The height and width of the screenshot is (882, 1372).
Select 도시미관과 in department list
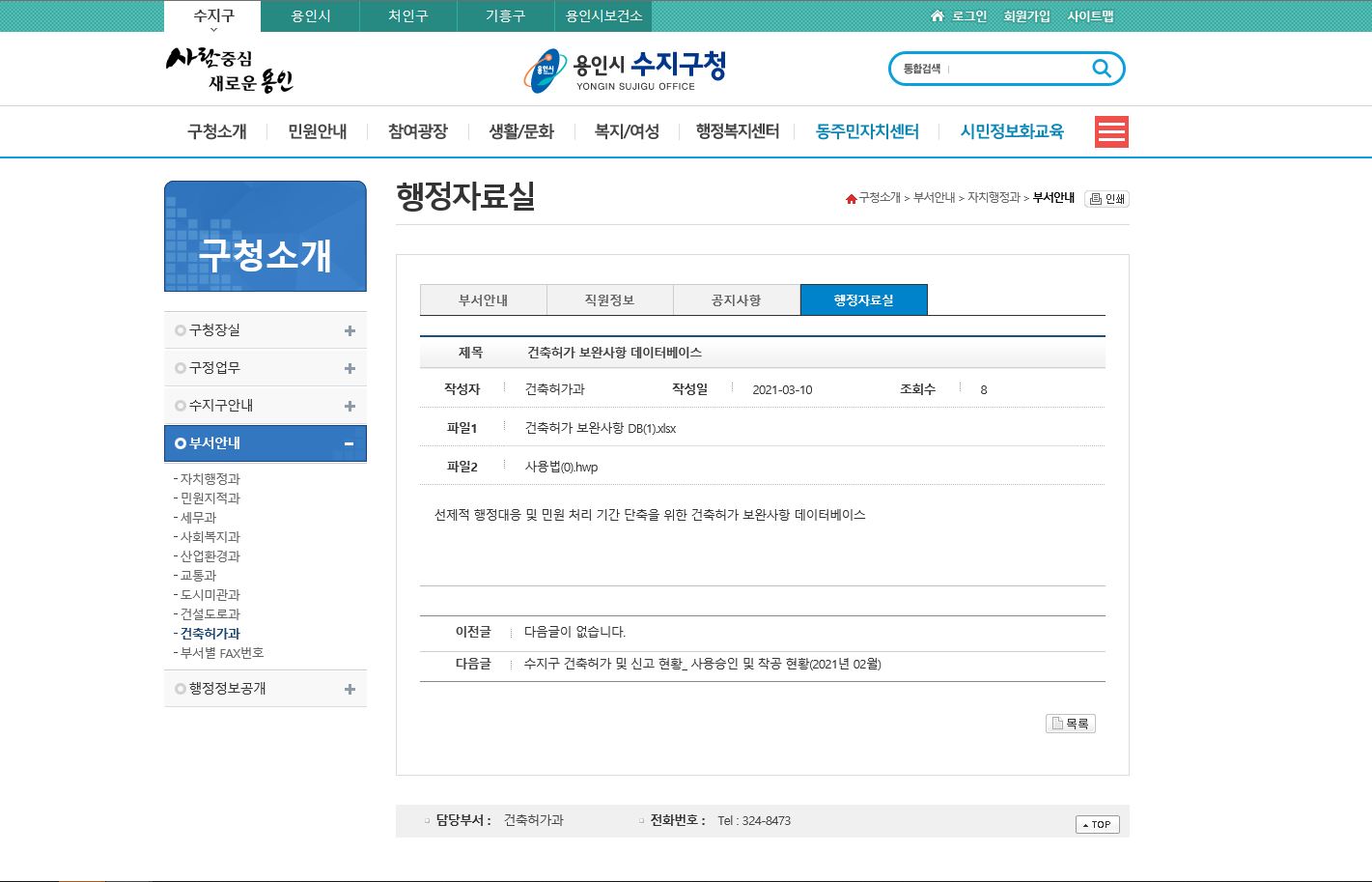pyautogui.click(x=210, y=595)
